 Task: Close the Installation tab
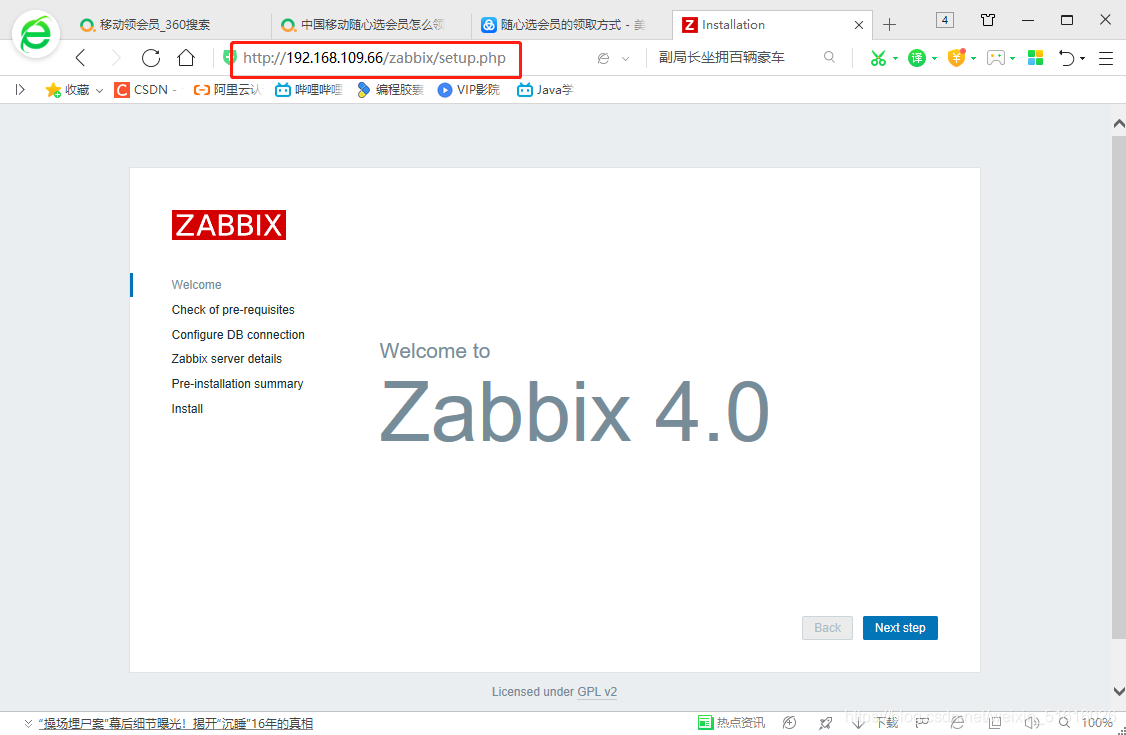pos(859,25)
